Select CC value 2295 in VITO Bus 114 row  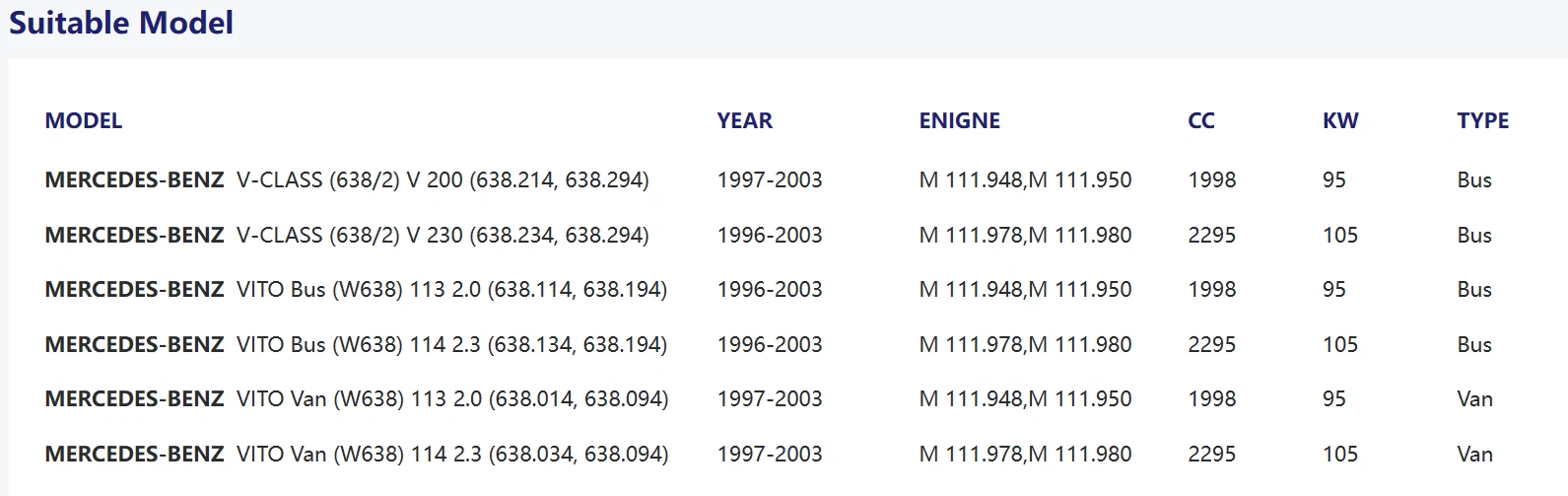pos(1212,345)
